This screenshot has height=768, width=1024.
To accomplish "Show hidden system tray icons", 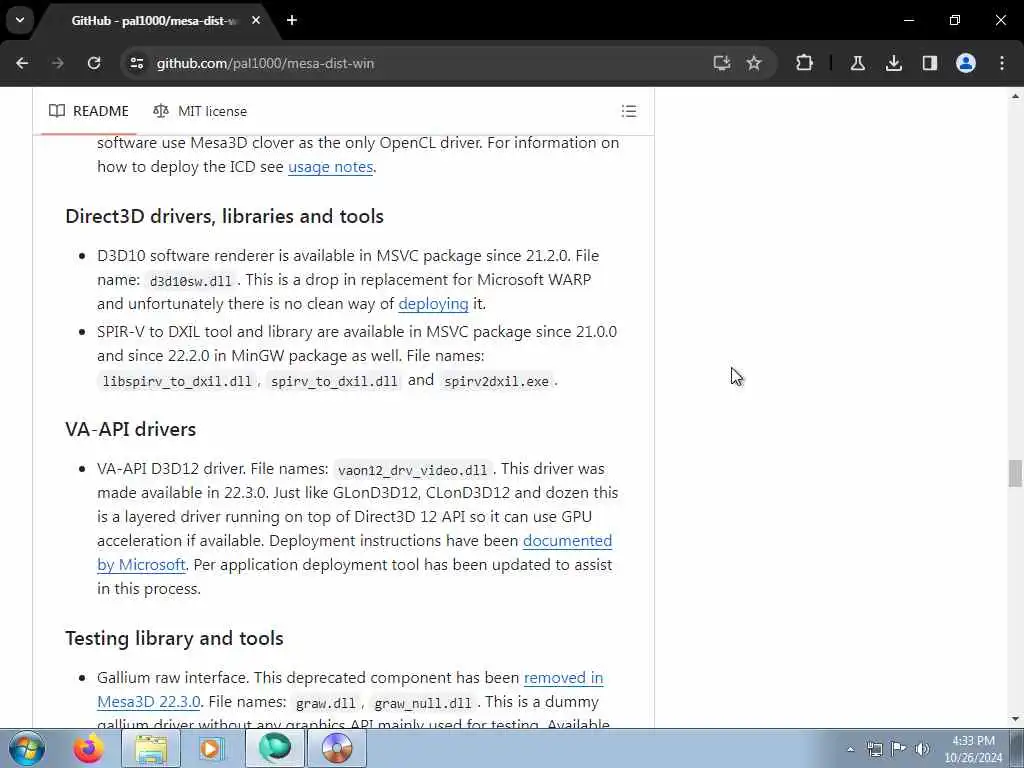I will 850,750.
